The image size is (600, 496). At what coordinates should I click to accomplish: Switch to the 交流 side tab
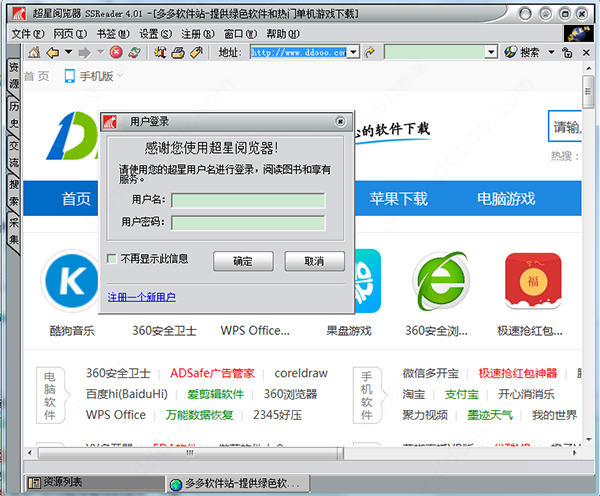point(14,154)
